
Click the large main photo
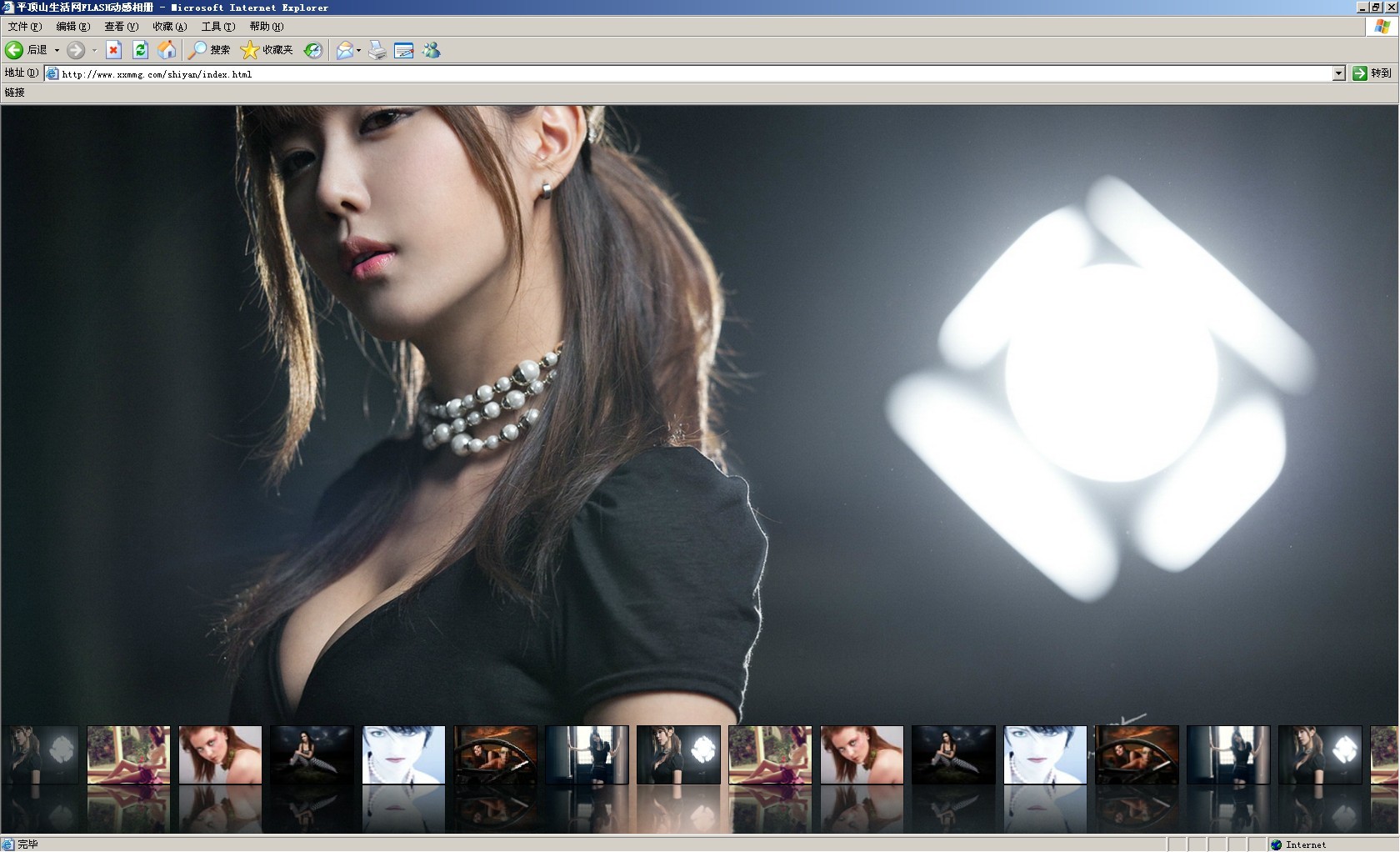[699, 413]
